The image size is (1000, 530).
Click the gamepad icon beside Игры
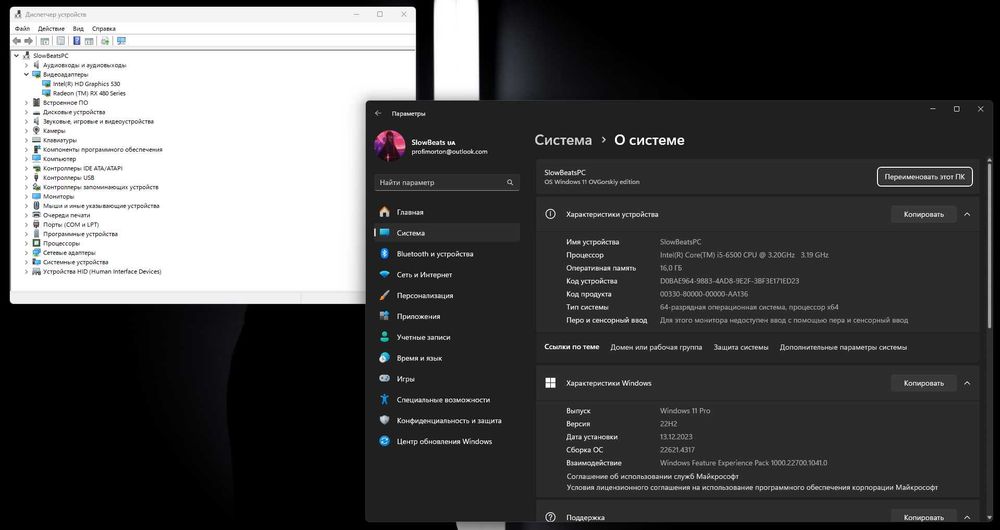pos(384,378)
